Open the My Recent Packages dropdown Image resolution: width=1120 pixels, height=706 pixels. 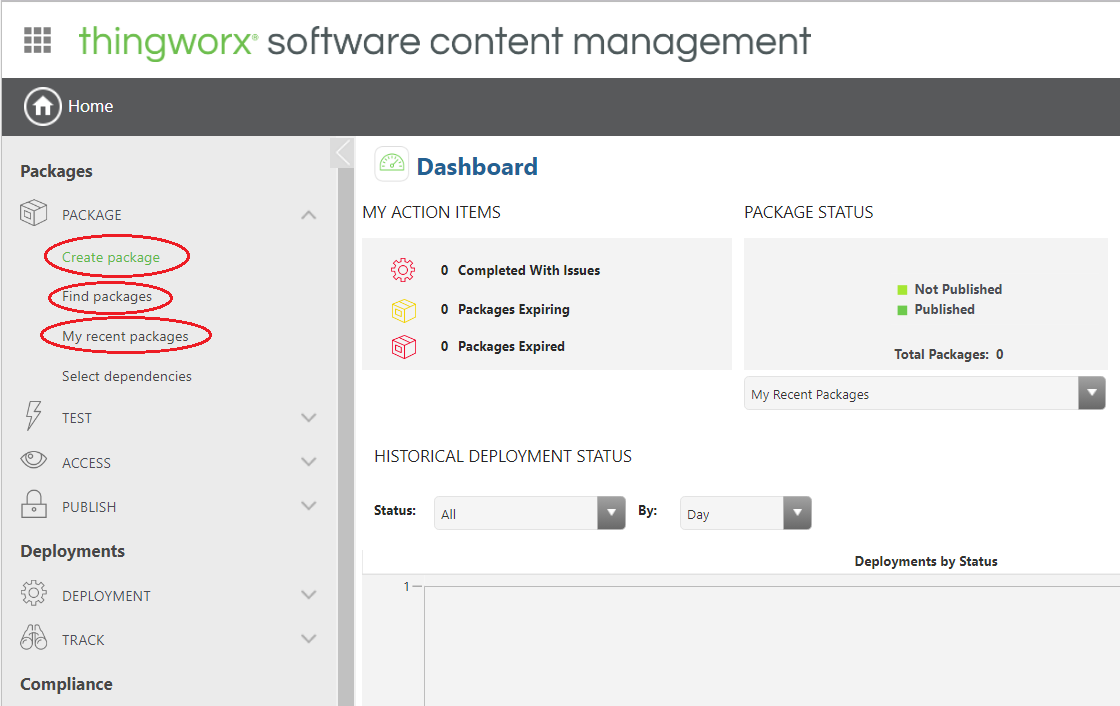click(x=1091, y=392)
